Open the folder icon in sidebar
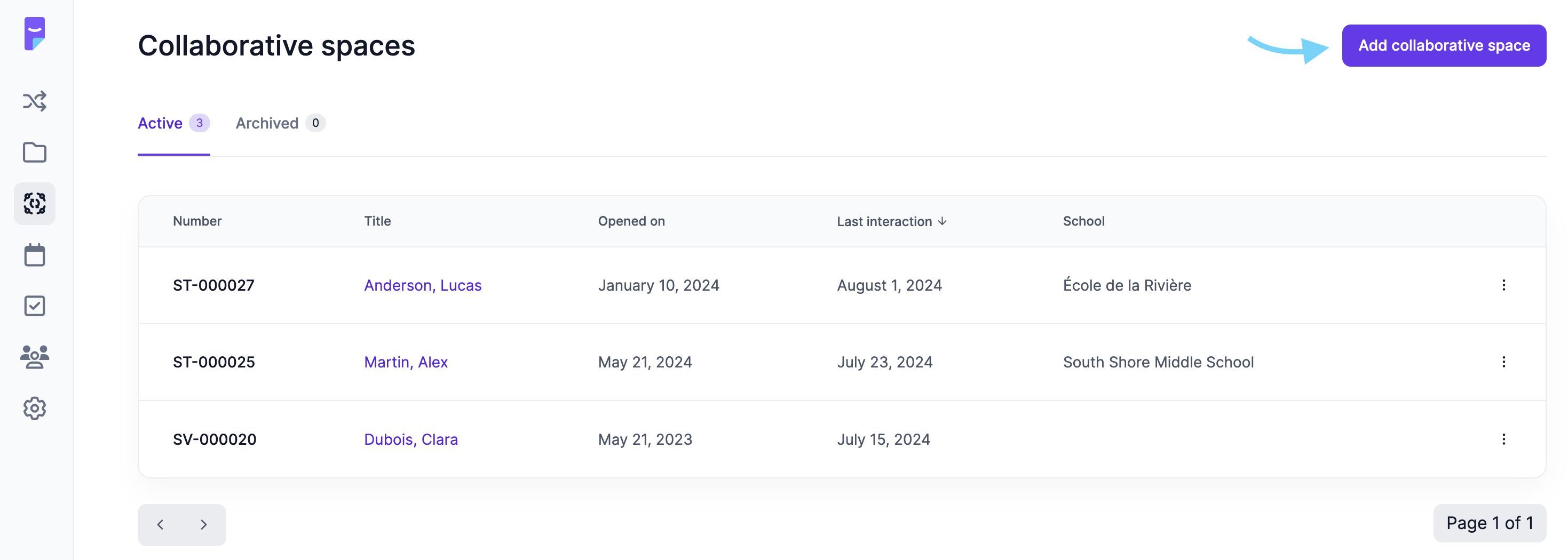This screenshot has height=560, width=1568. (35, 153)
